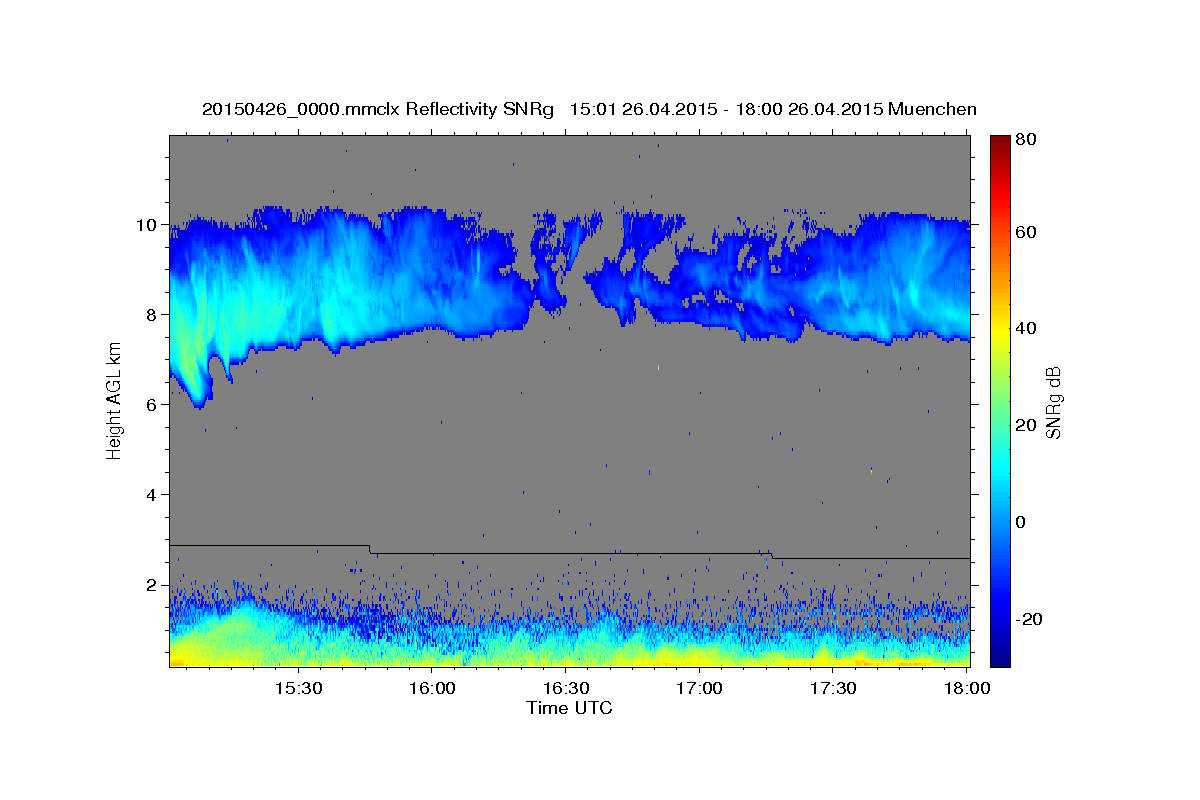Click the height tick label 4
Screen dimensions: 1200x800
(154, 495)
